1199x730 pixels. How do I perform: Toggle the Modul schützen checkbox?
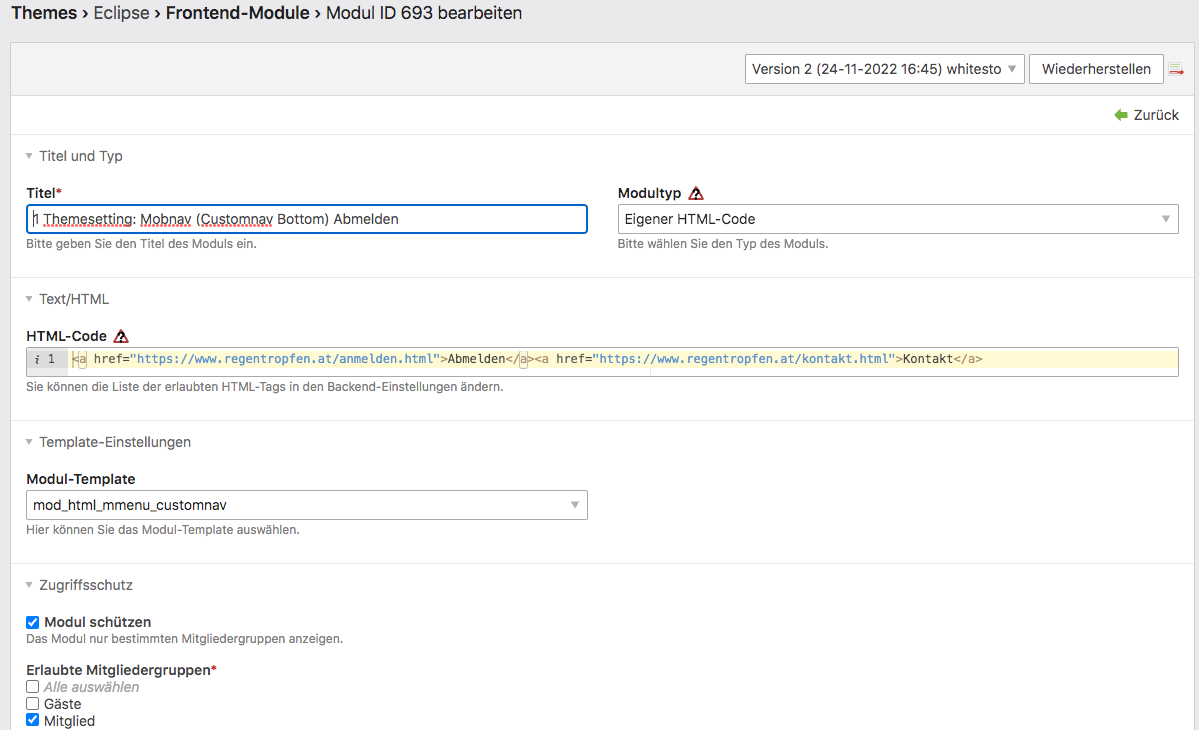(x=32, y=622)
